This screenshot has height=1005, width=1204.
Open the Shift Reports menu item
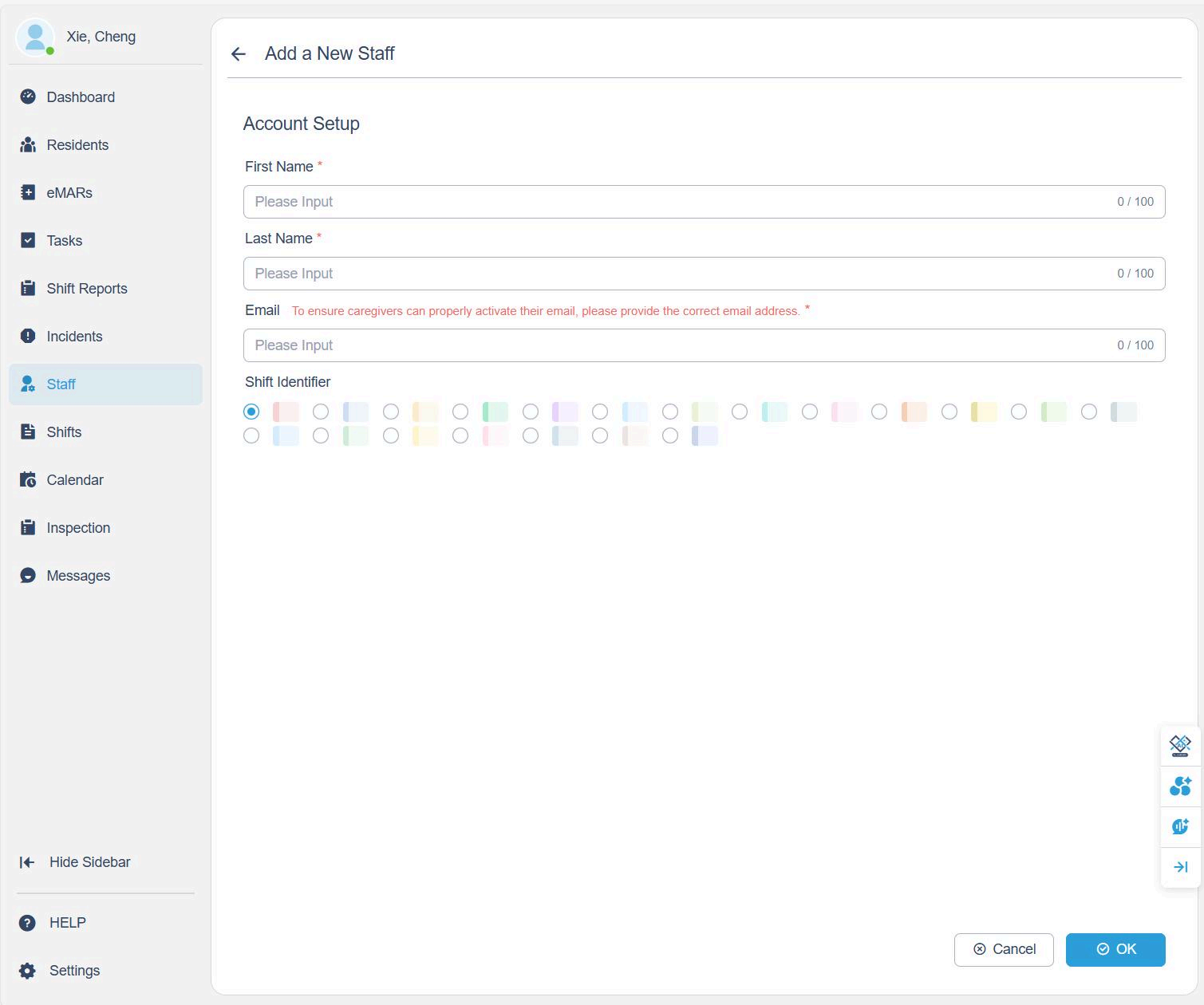pyautogui.click(x=87, y=289)
